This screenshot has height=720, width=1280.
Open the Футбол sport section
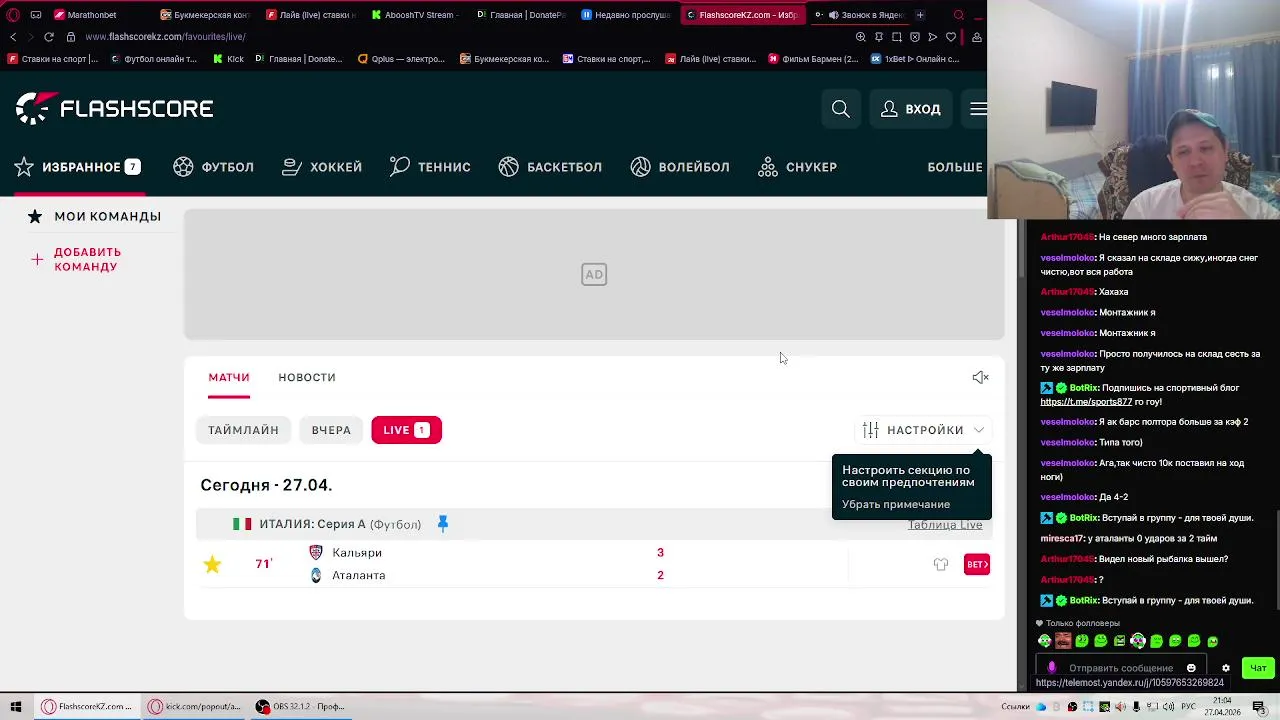tap(213, 167)
